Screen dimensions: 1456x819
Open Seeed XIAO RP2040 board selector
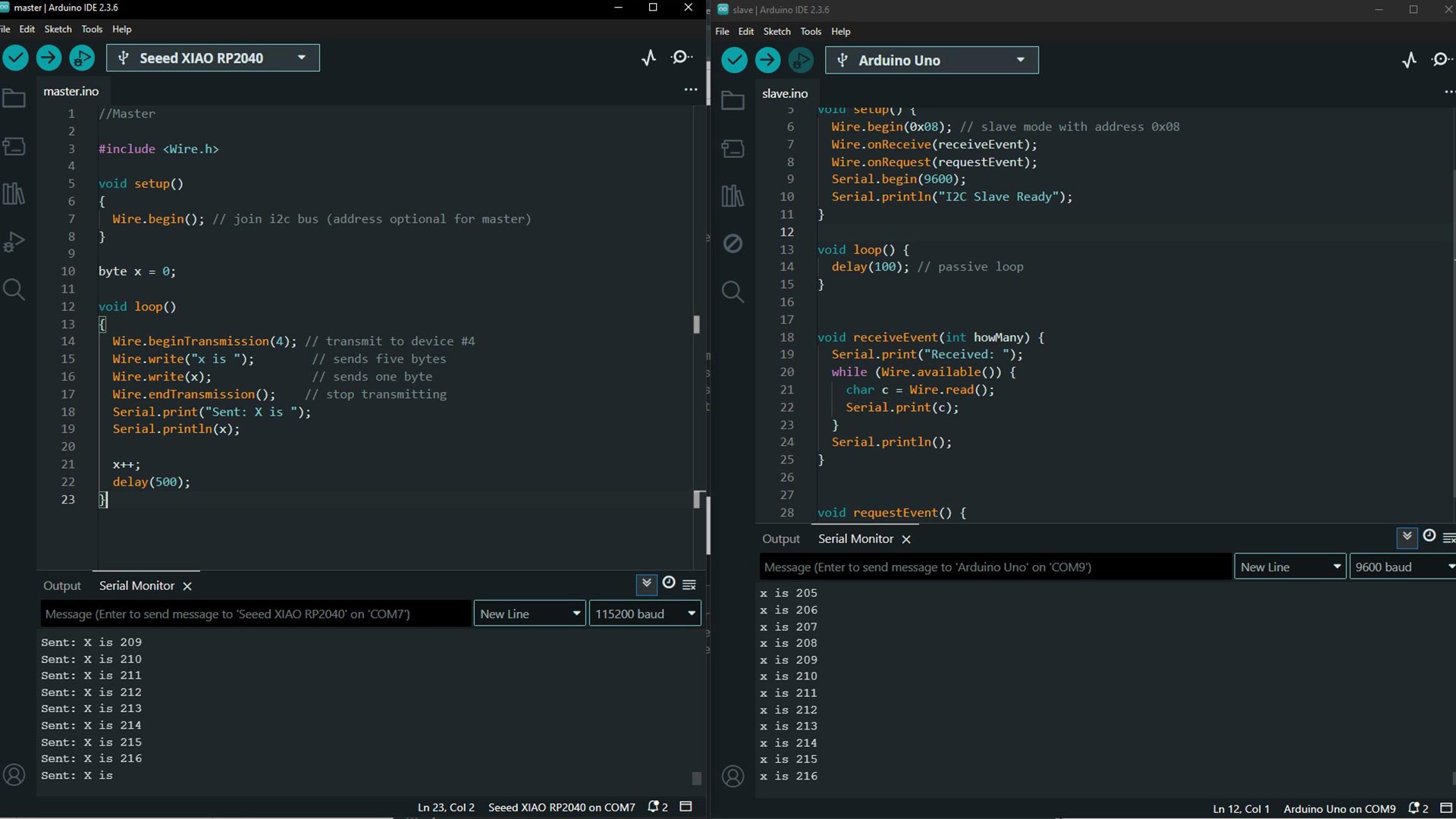pyautogui.click(x=213, y=58)
